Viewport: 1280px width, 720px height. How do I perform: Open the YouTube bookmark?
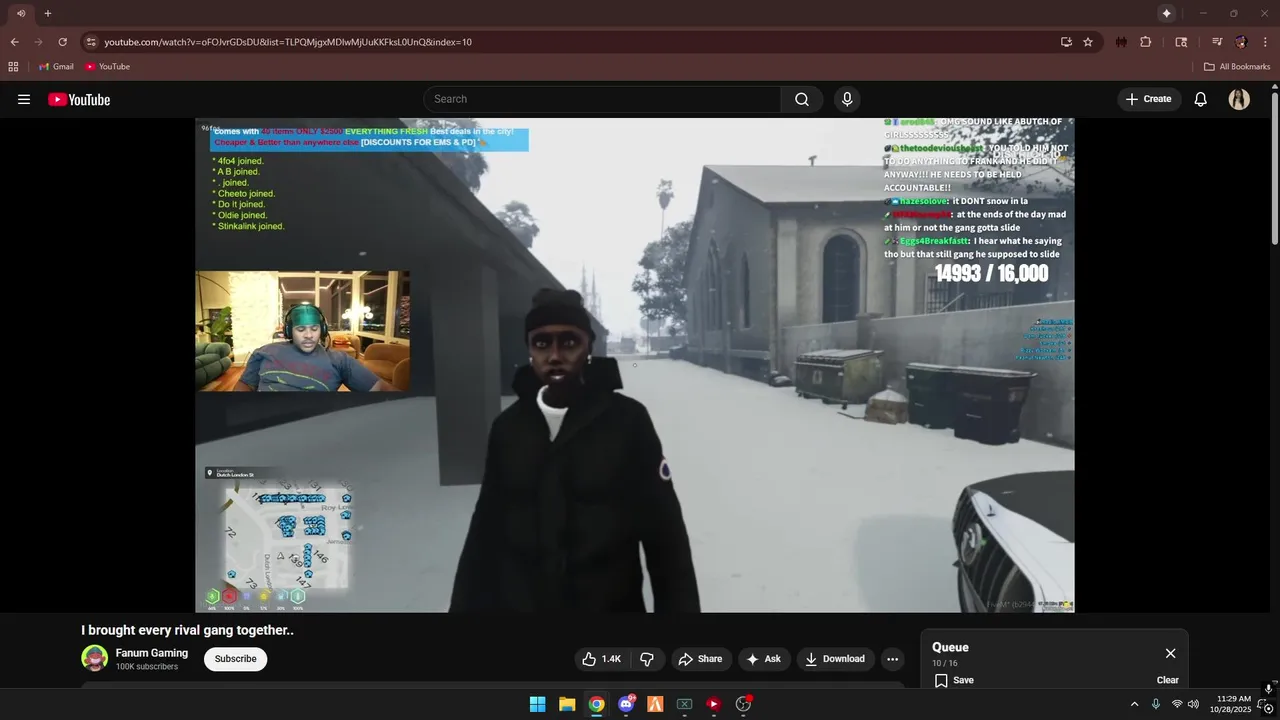tap(108, 67)
